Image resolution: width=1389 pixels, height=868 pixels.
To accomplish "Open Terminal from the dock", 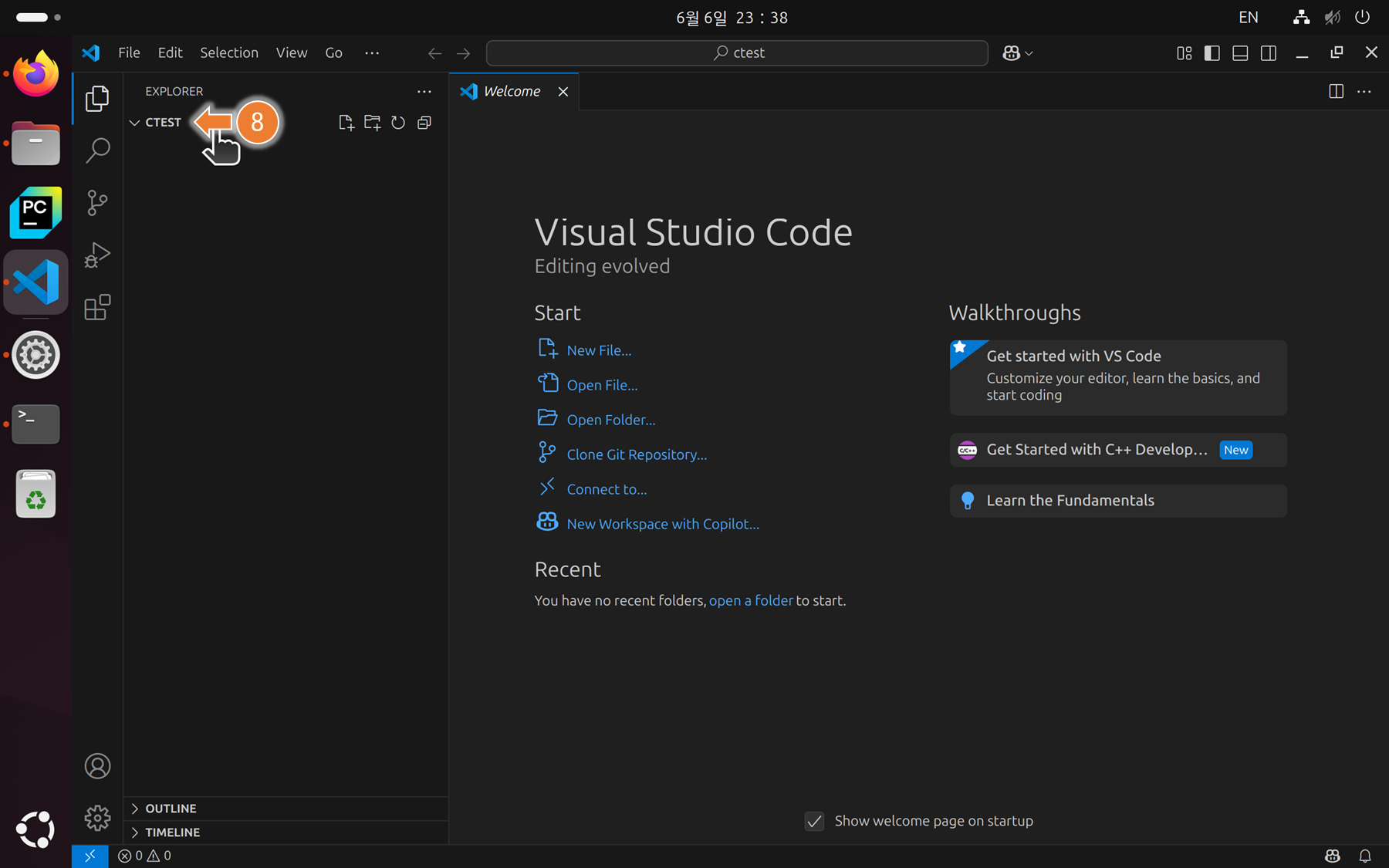I will tap(35, 424).
